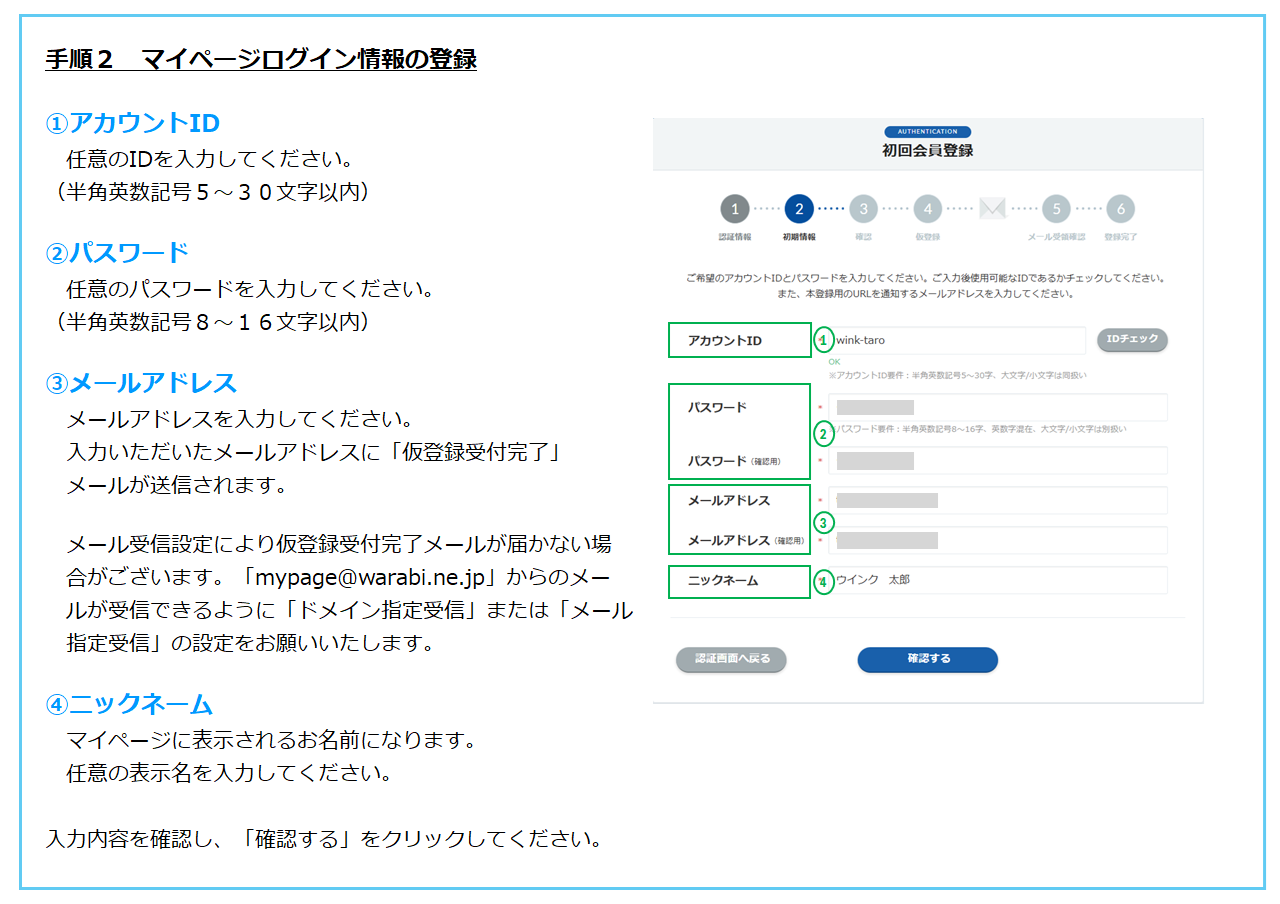Click the AUTHENTICATION badge above the title

pyautogui.click(x=927, y=132)
